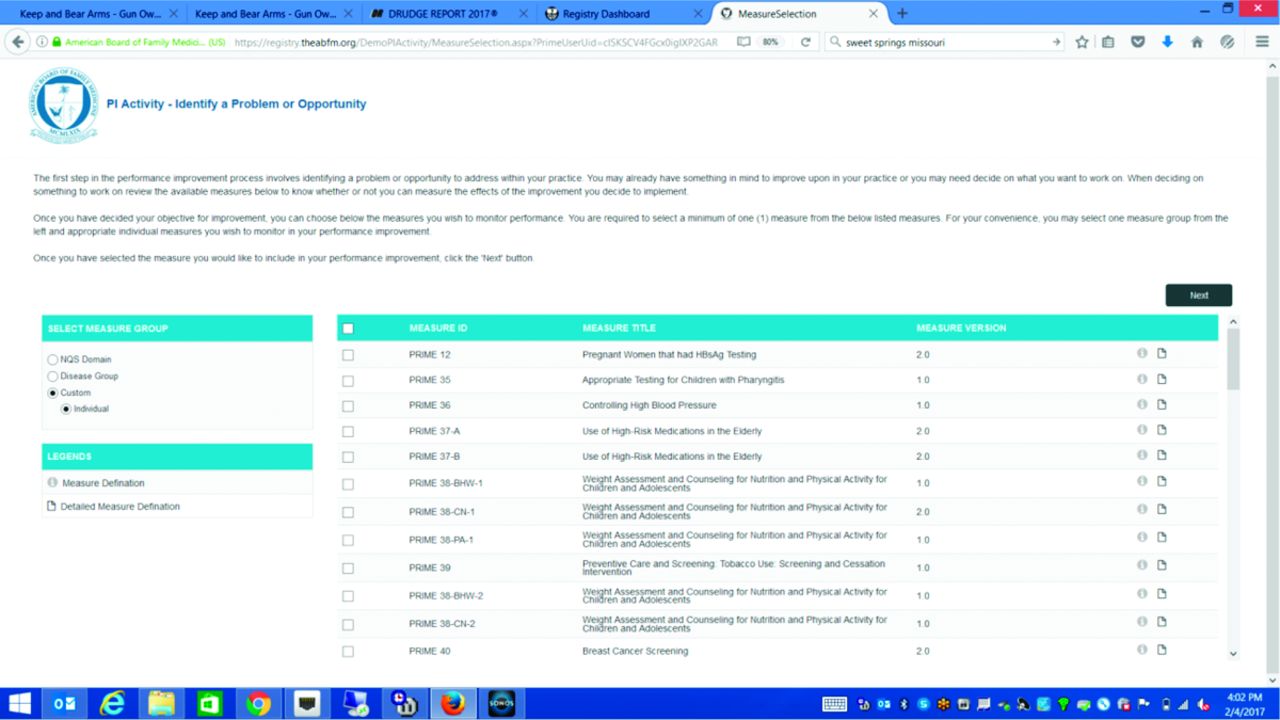Open document icon in PRIME 37-B row
The width and height of the screenshot is (1280, 720).
[1162, 456]
